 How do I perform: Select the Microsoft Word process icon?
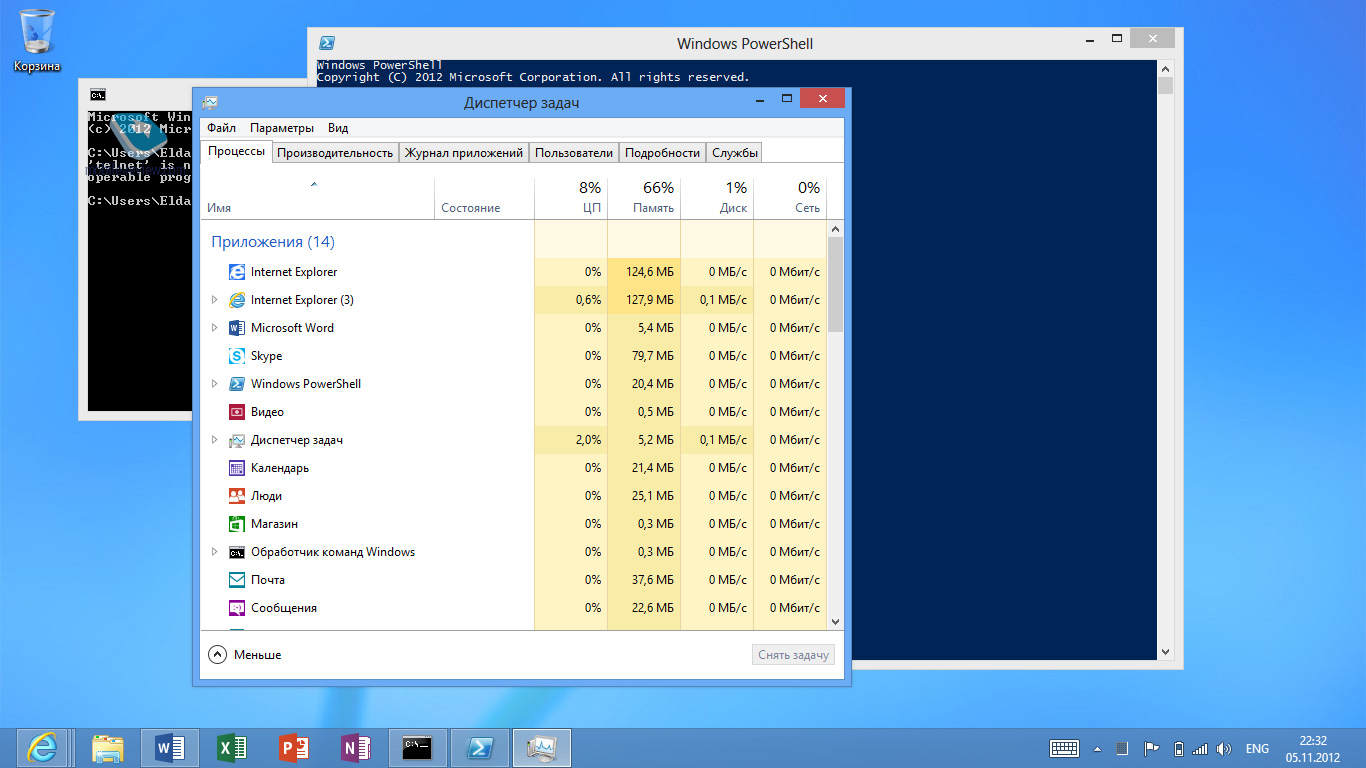point(237,328)
